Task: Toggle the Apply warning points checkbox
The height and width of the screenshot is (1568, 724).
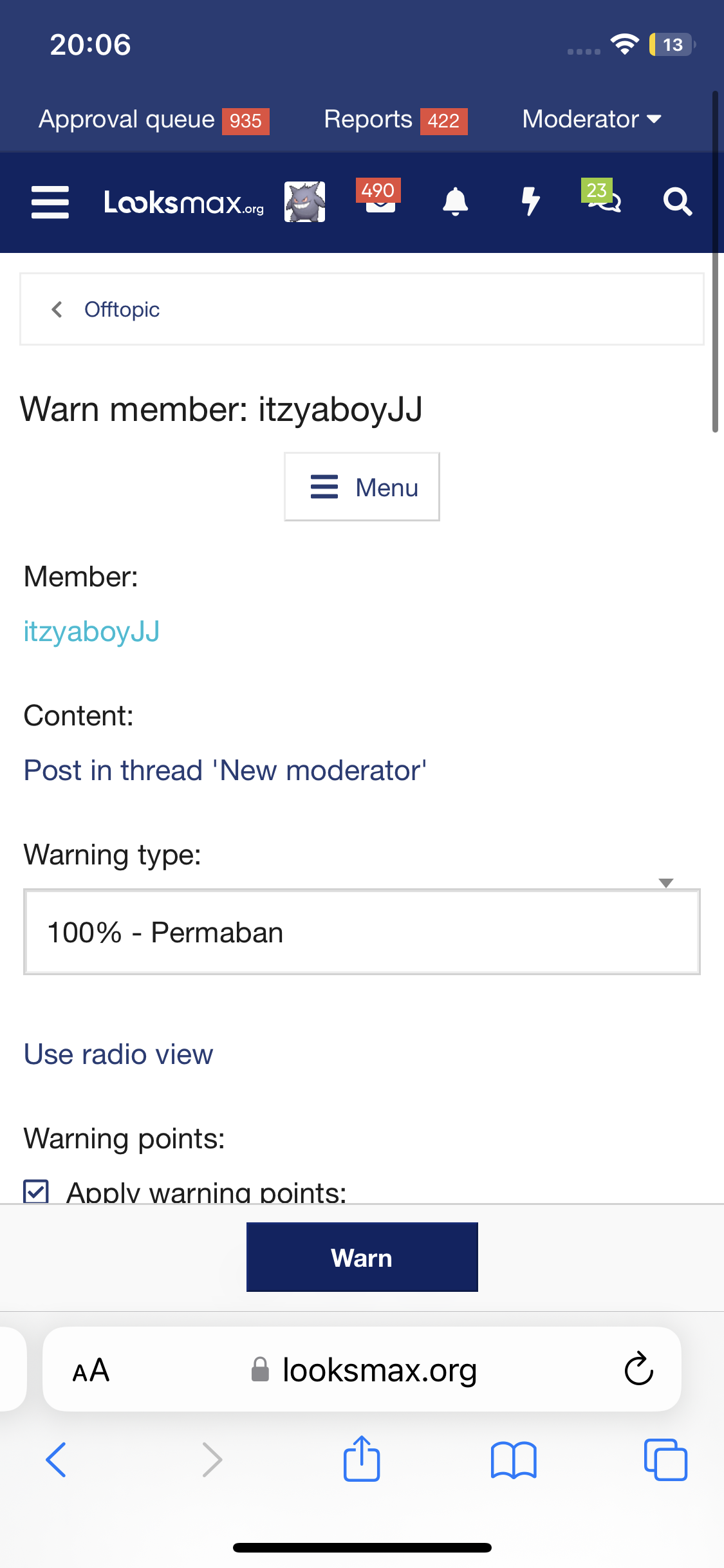Action: coord(36,1191)
